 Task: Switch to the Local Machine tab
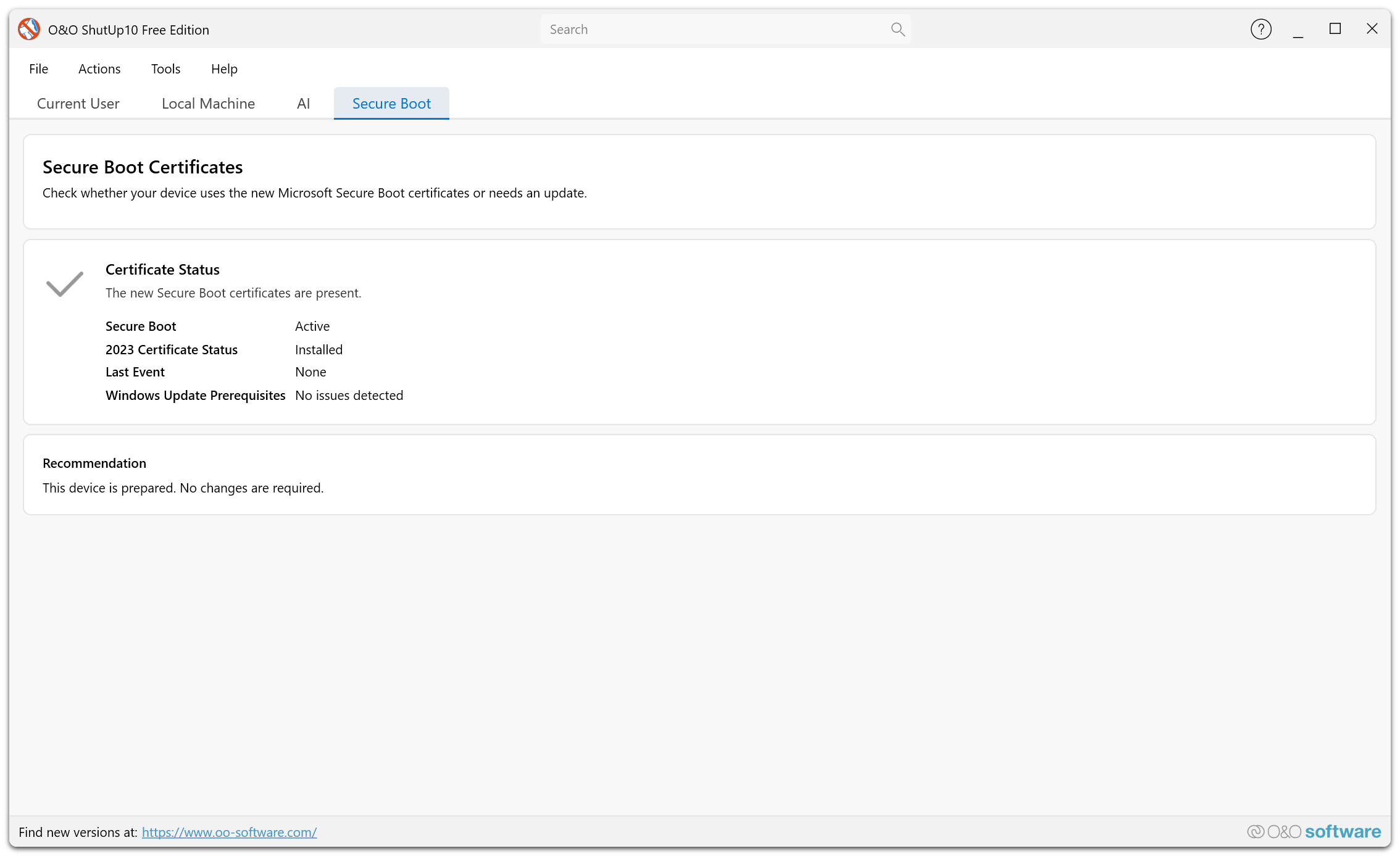click(208, 103)
